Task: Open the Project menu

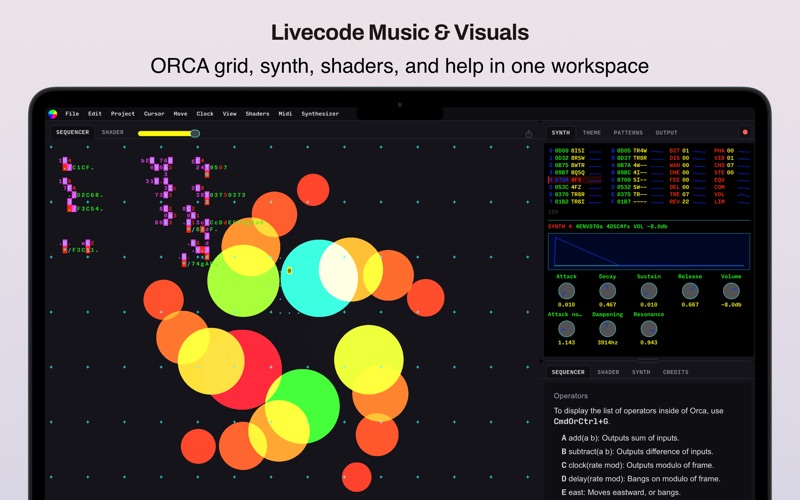Action: coord(122,114)
